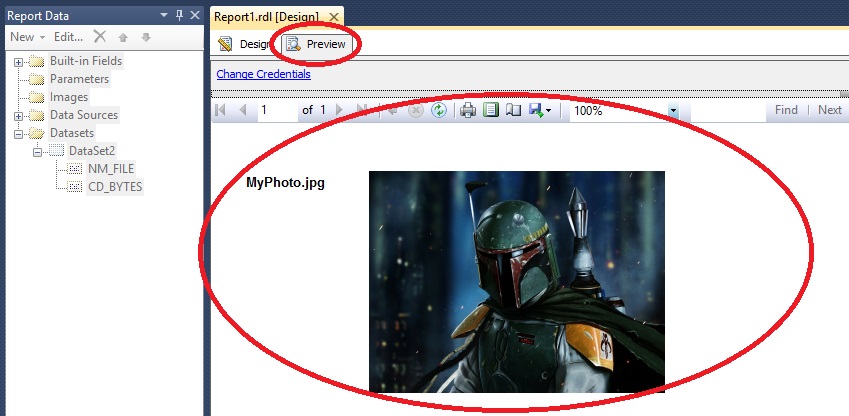Go to previous page of report
The width and height of the screenshot is (849, 416).
243,110
